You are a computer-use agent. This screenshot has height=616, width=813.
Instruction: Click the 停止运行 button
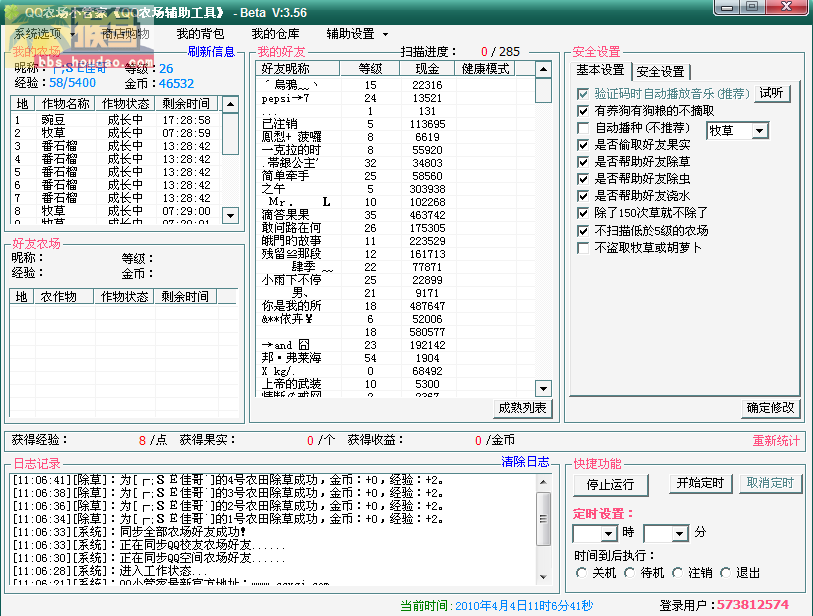tap(610, 485)
